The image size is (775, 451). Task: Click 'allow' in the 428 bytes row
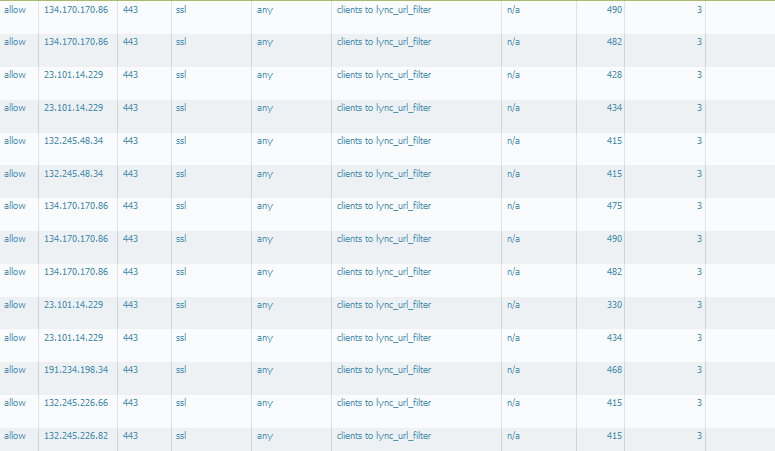[x=15, y=75]
